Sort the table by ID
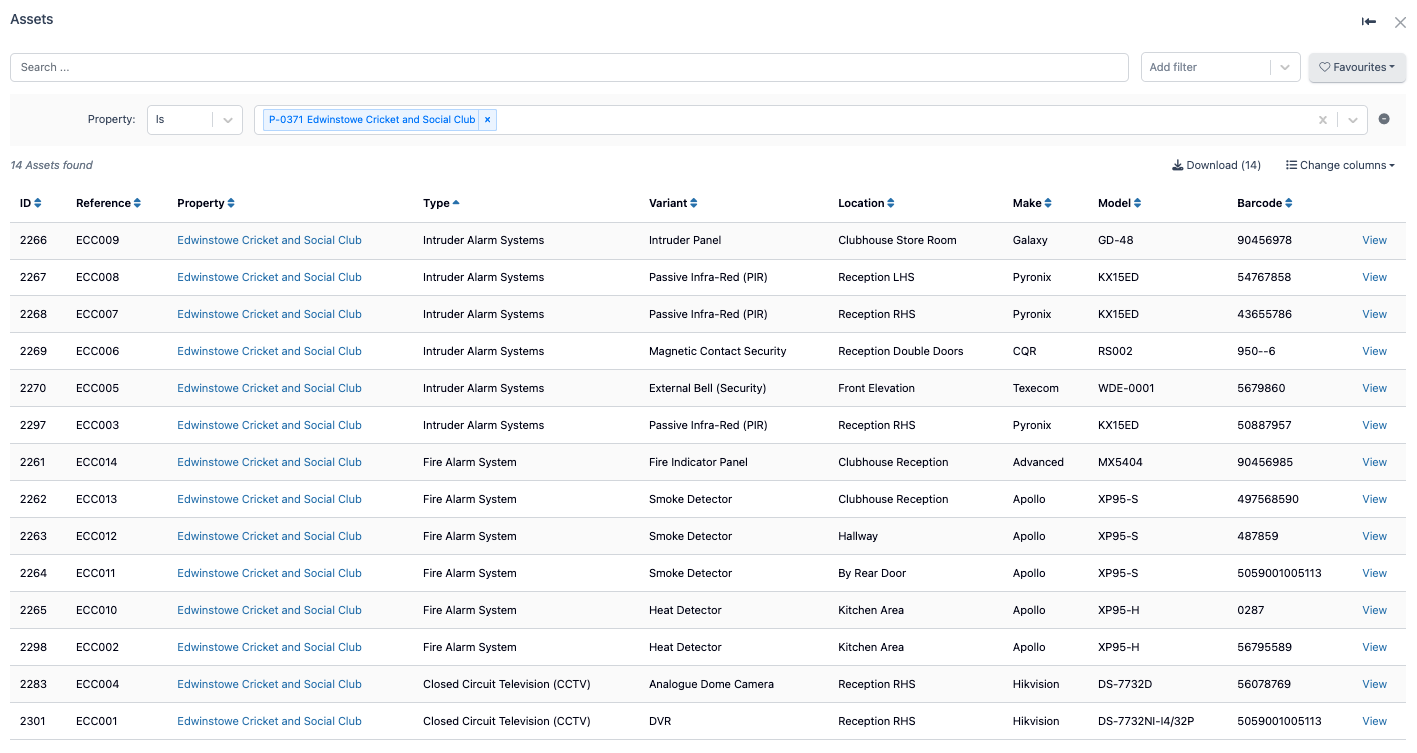Screen dimensions: 1417x753 click(x=31, y=203)
